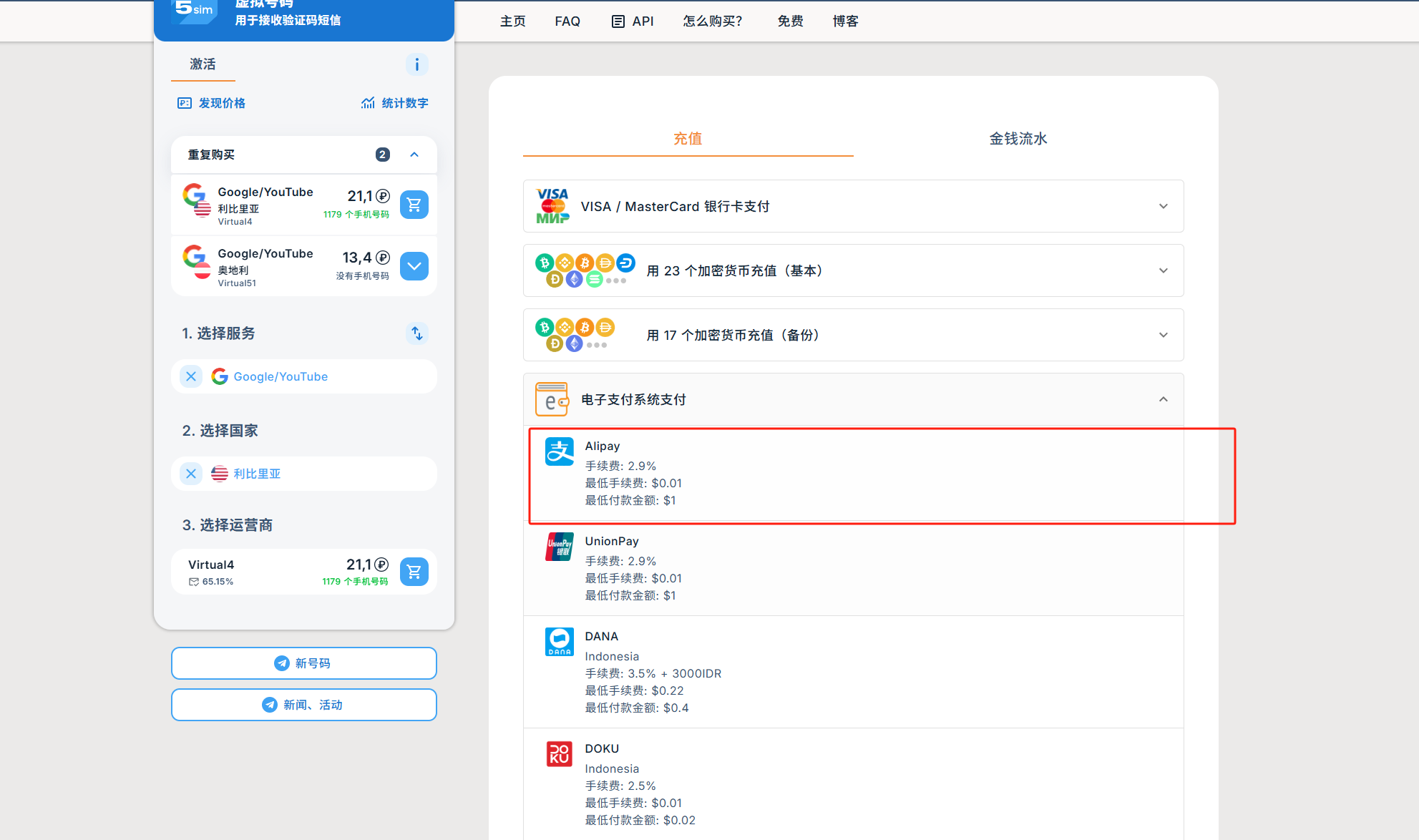Collapse the 重复购买 section

point(414,155)
